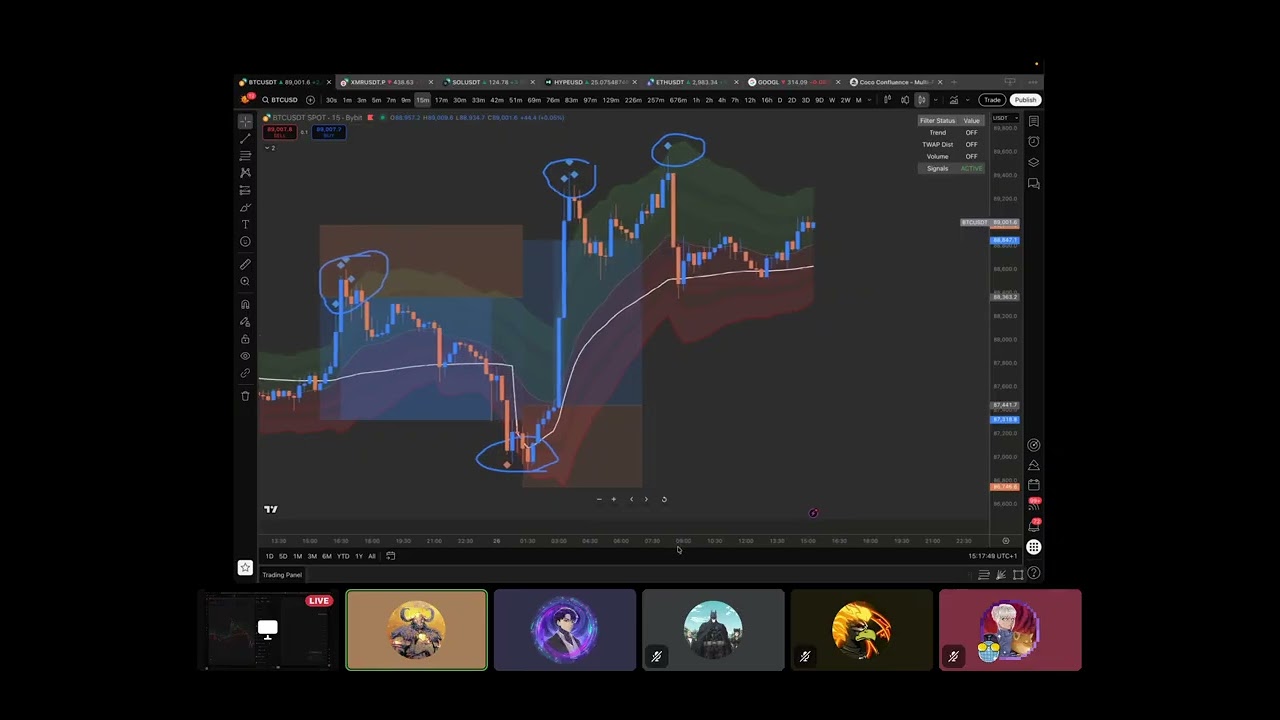Open the go-to-date calendar icon
This screenshot has height=720, width=1280.
tap(391, 556)
